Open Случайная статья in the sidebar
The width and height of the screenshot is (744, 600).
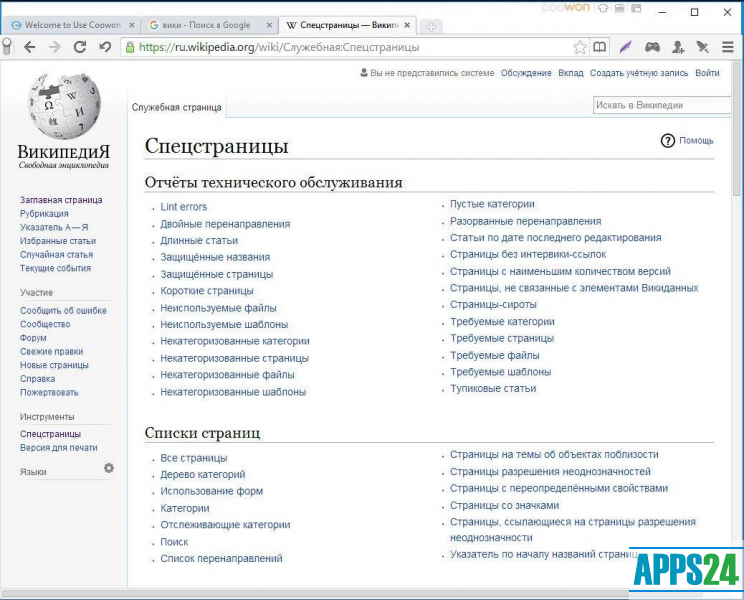point(57,255)
